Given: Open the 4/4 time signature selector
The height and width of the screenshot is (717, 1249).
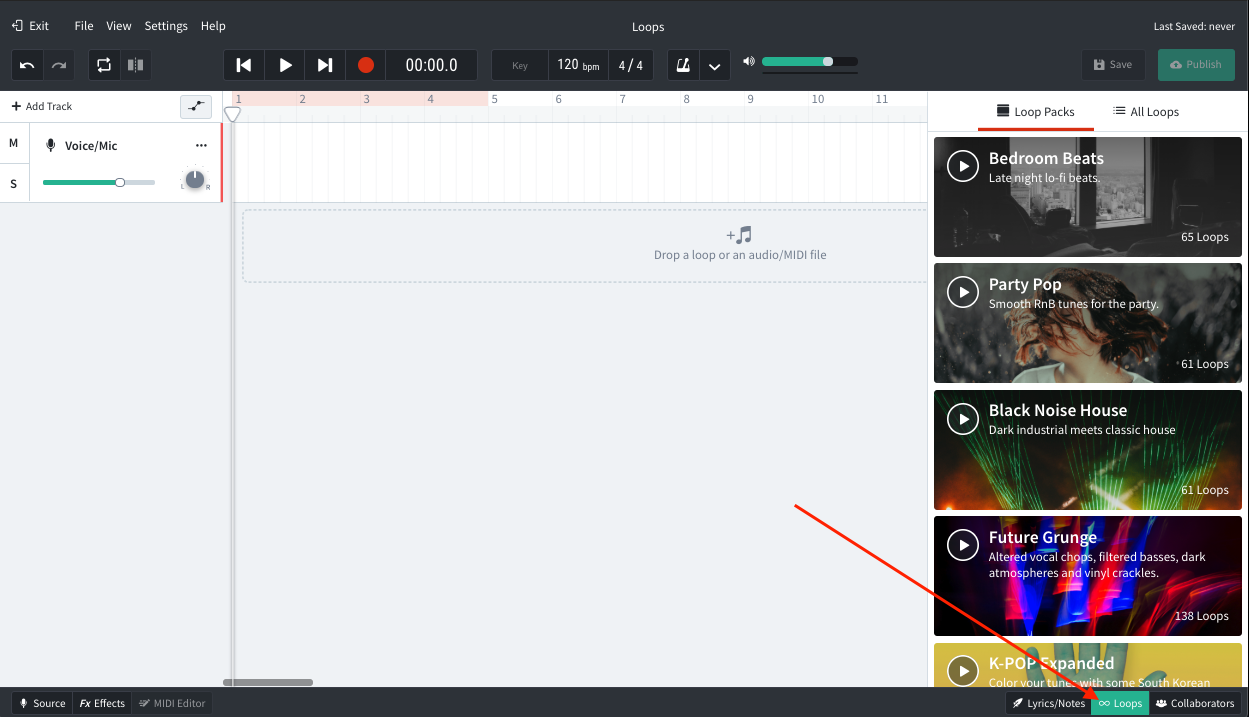Looking at the screenshot, I should coord(630,64).
